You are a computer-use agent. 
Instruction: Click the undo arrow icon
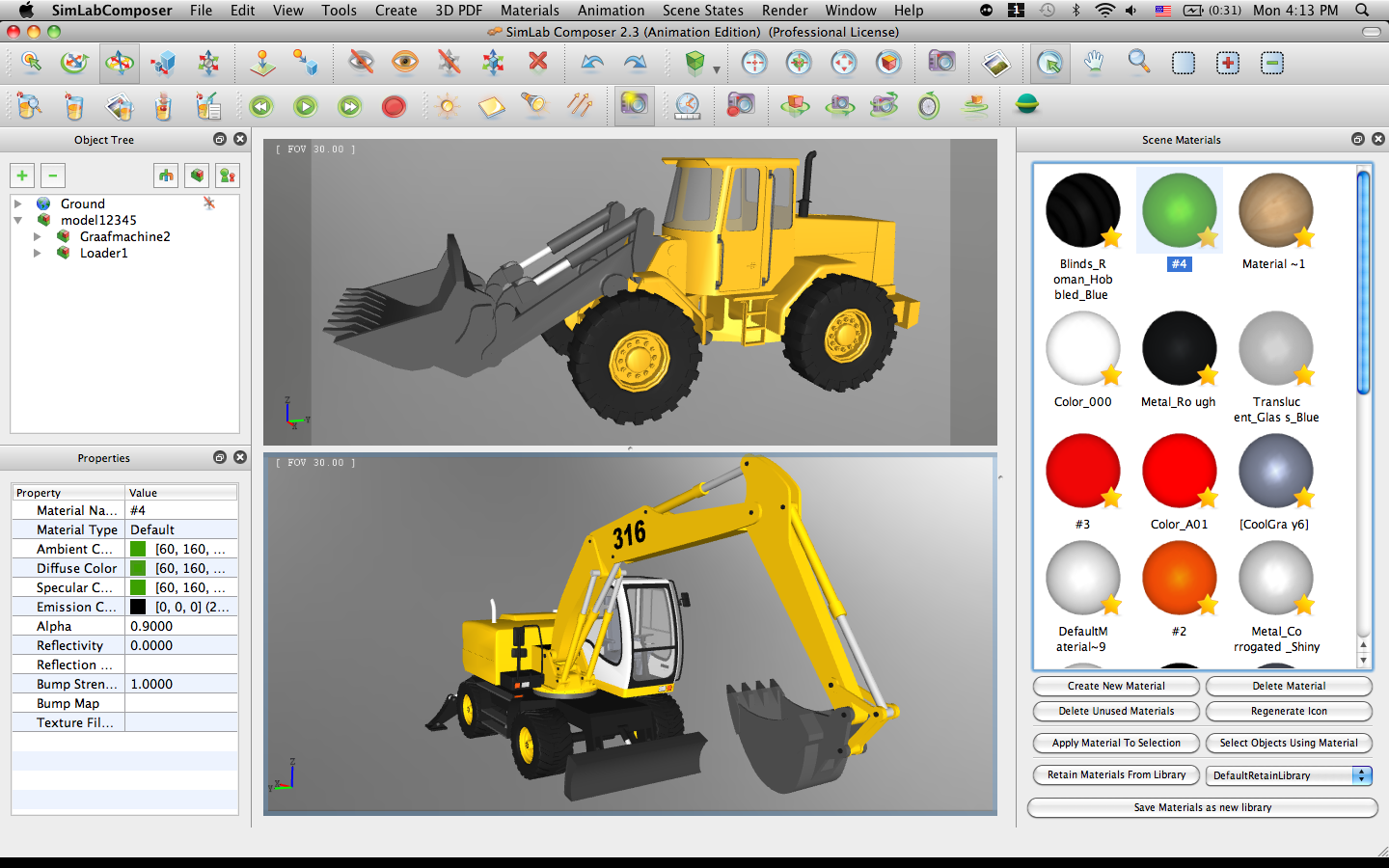(x=591, y=63)
